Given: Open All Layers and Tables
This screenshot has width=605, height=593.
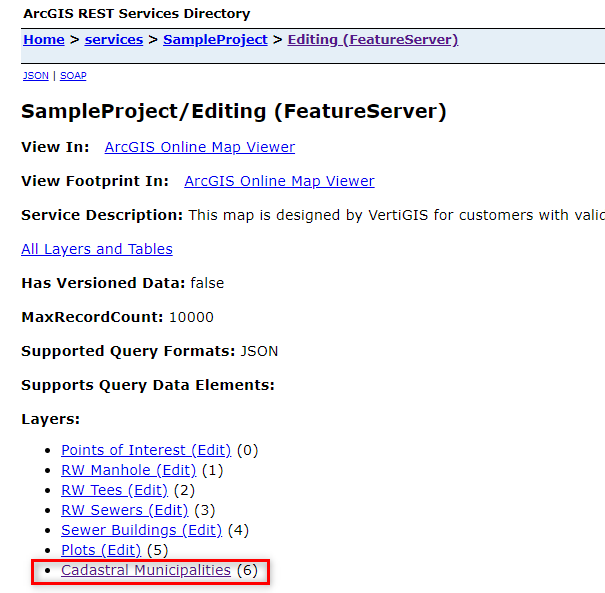Looking at the screenshot, I should point(97,249).
